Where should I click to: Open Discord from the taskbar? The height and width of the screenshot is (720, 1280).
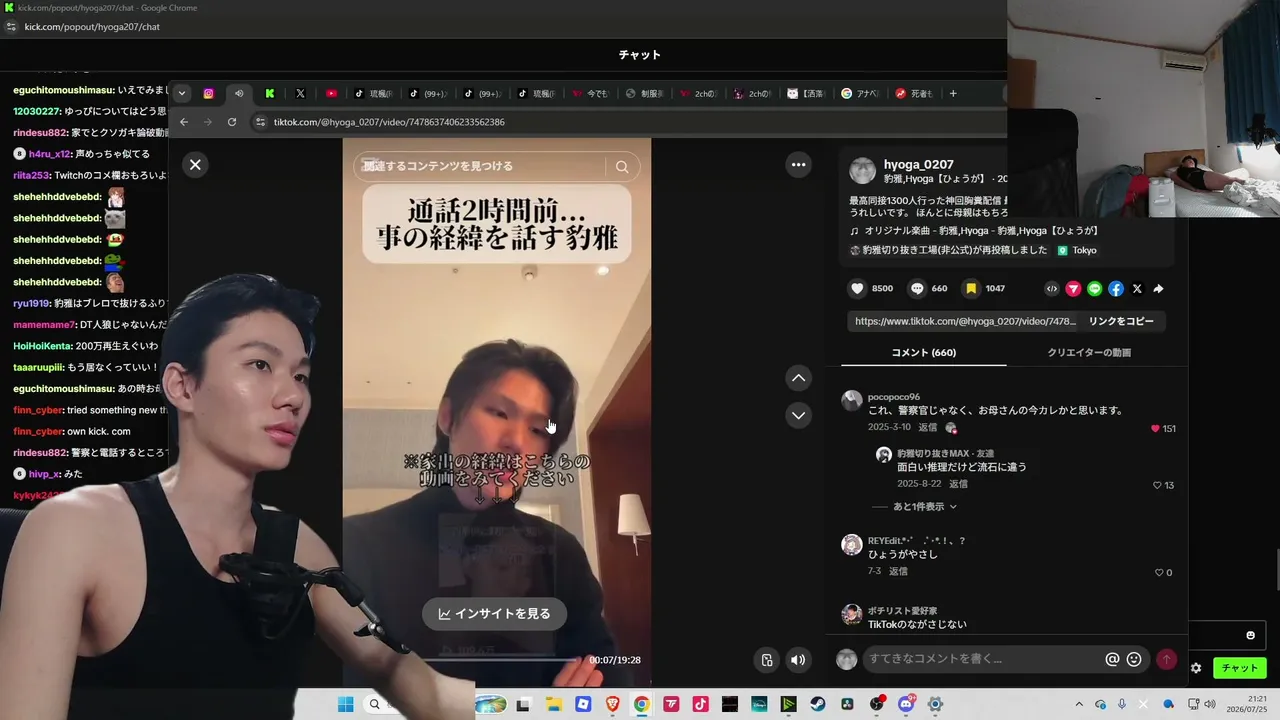click(x=906, y=704)
